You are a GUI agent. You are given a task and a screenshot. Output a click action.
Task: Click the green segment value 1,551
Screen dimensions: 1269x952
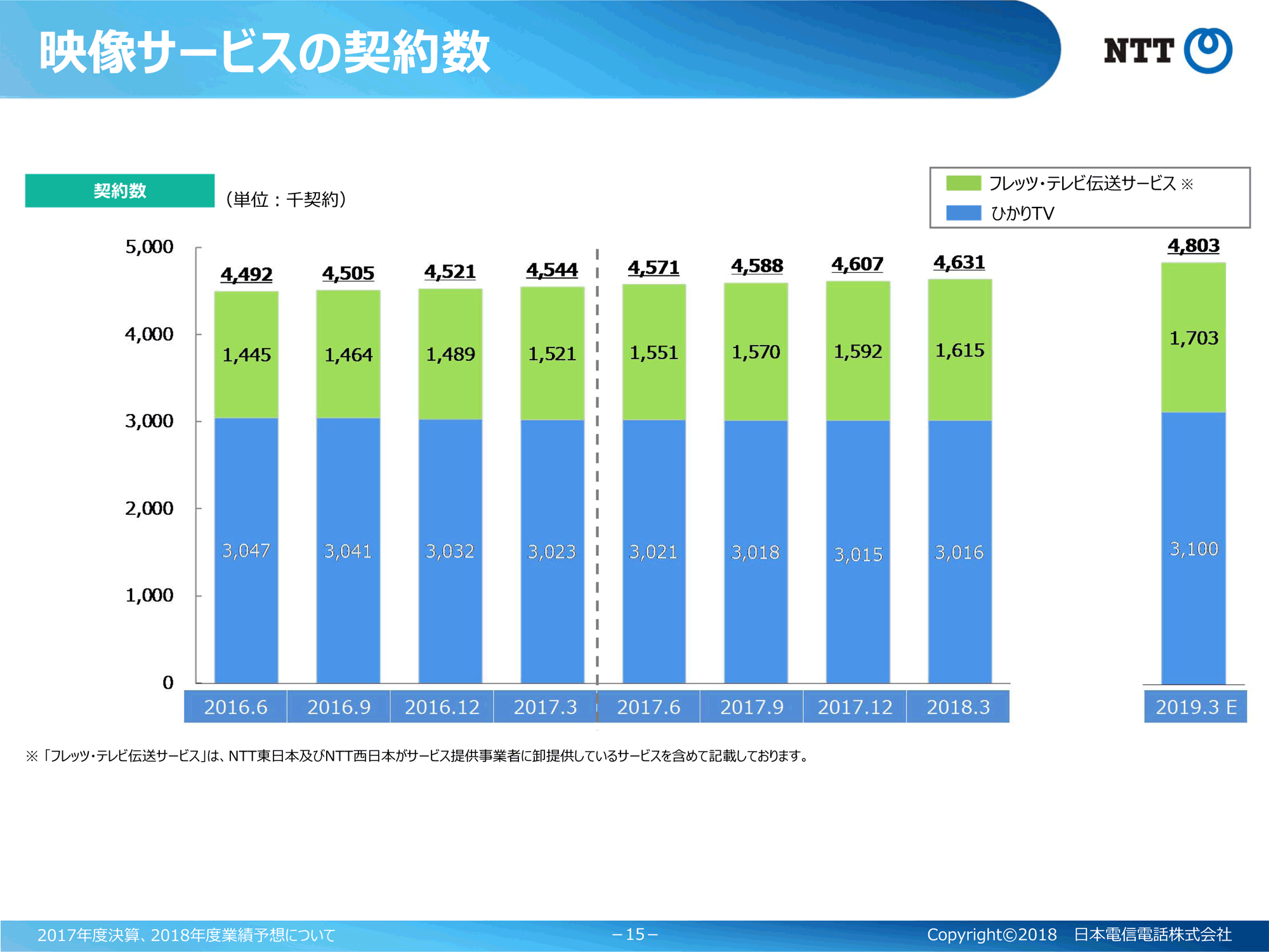(x=654, y=353)
